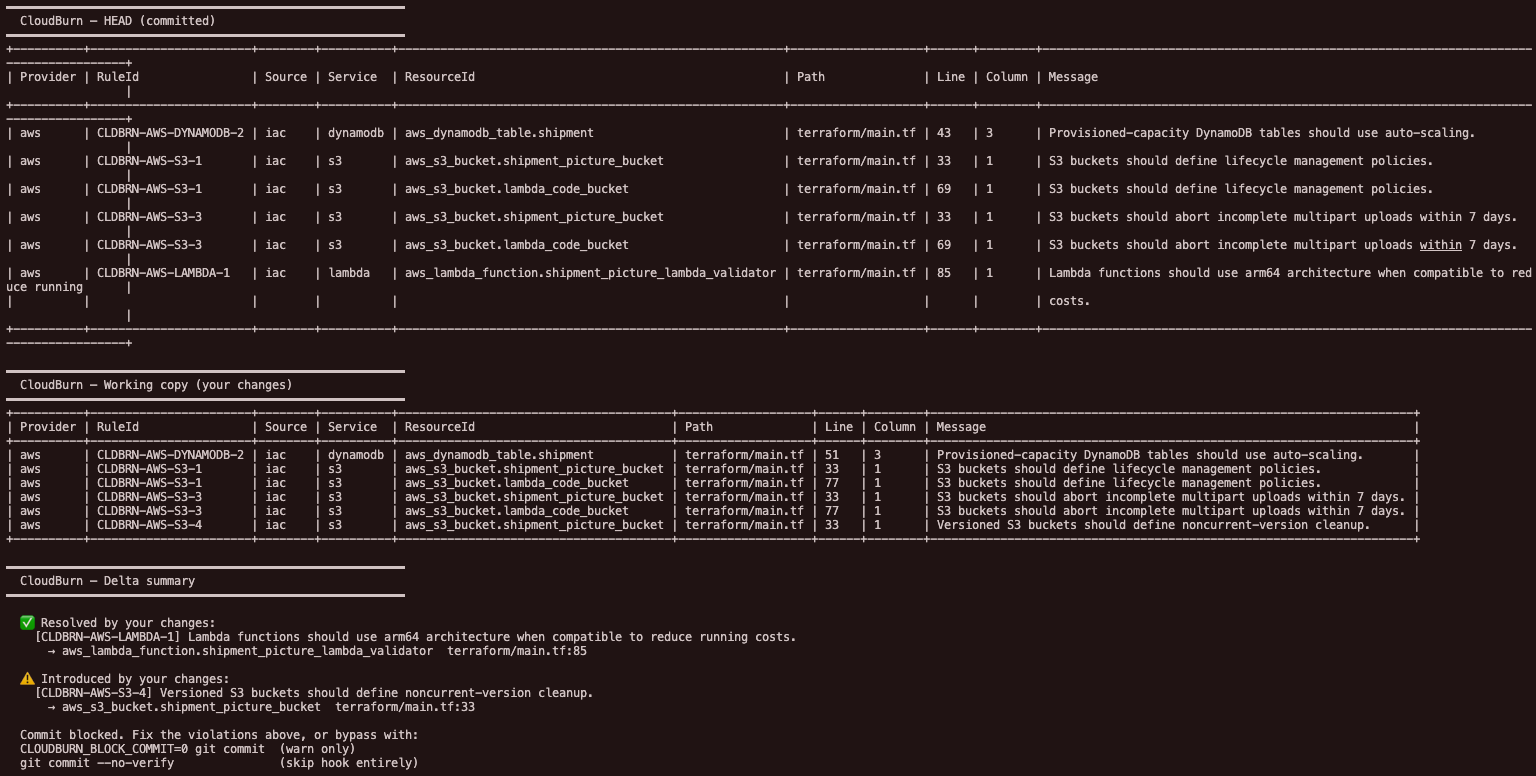Screen dimensions: 1536x776
Task: Click 'CLOUDBURN_BLOCK_COMMIT=0 git commit' command
Action: click(x=142, y=748)
